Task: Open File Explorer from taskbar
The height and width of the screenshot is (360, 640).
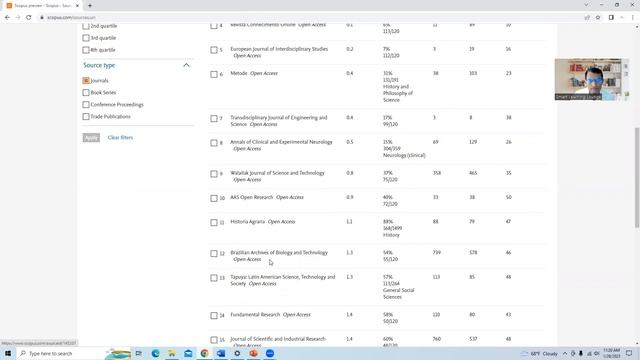Action: [172, 353]
